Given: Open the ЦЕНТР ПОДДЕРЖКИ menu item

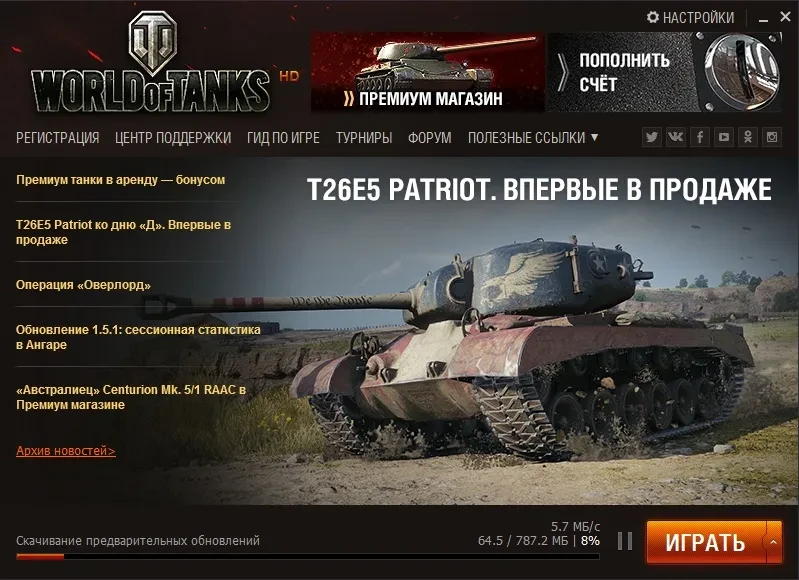Looking at the screenshot, I should (x=173, y=138).
